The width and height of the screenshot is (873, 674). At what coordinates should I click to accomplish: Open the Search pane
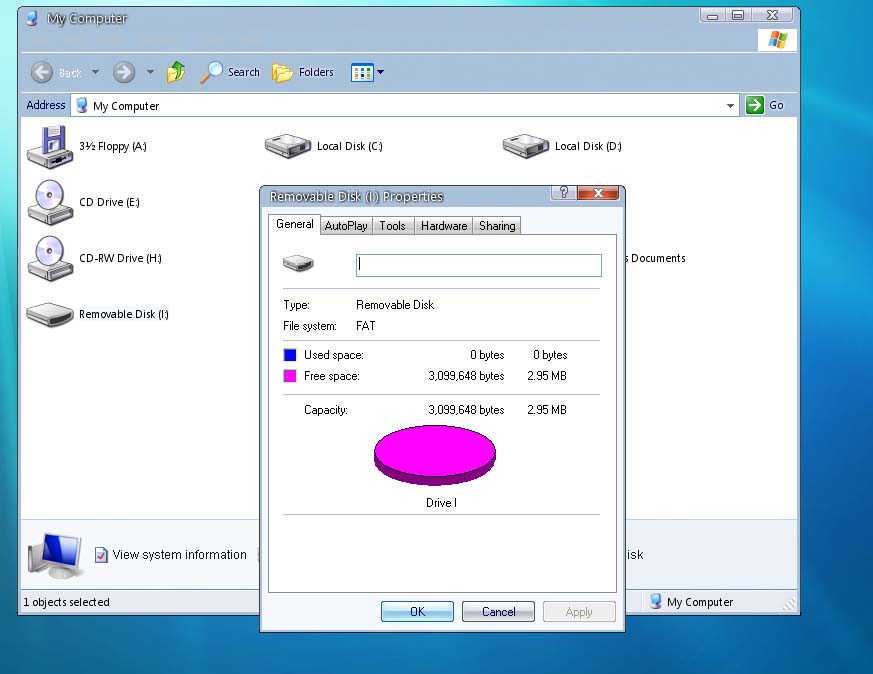[230, 72]
